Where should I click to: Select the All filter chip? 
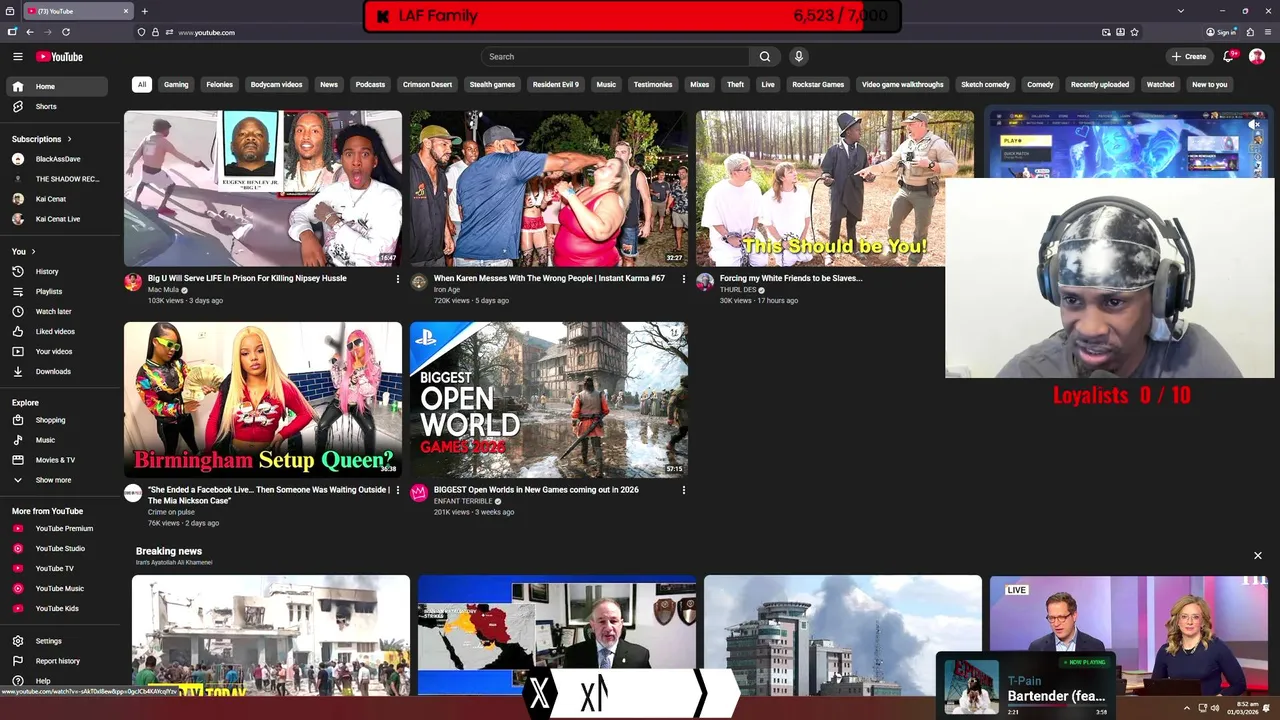pyautogui.click(x=142, y=85)
